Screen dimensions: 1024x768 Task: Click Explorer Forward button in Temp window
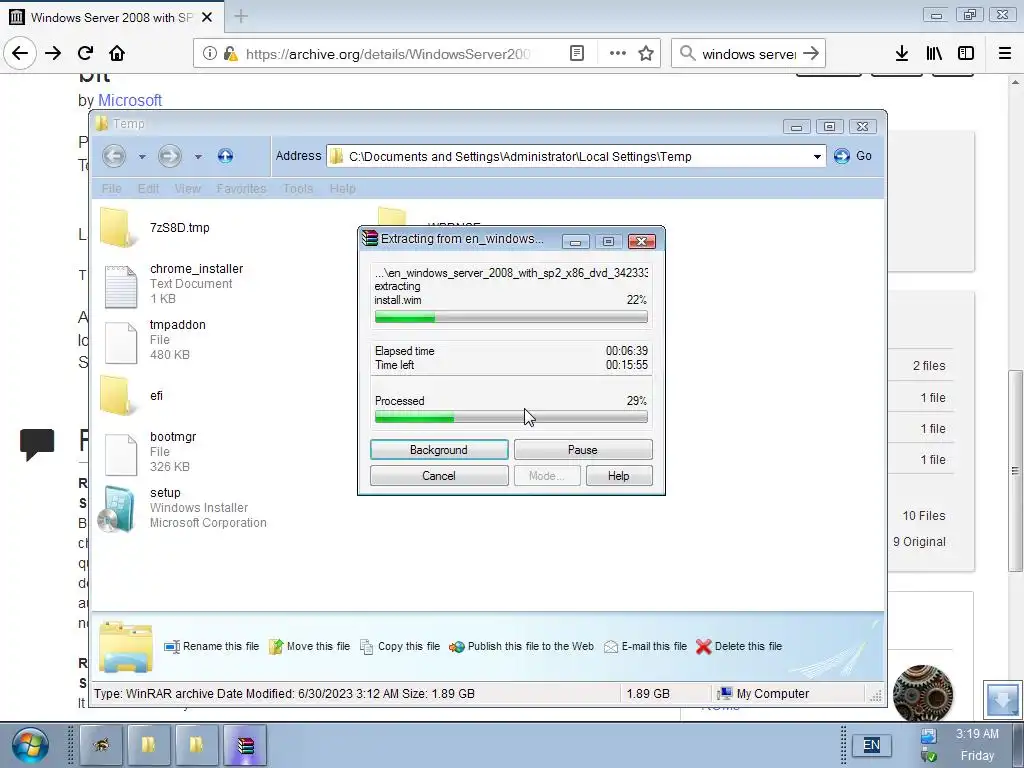coord(170,156)
